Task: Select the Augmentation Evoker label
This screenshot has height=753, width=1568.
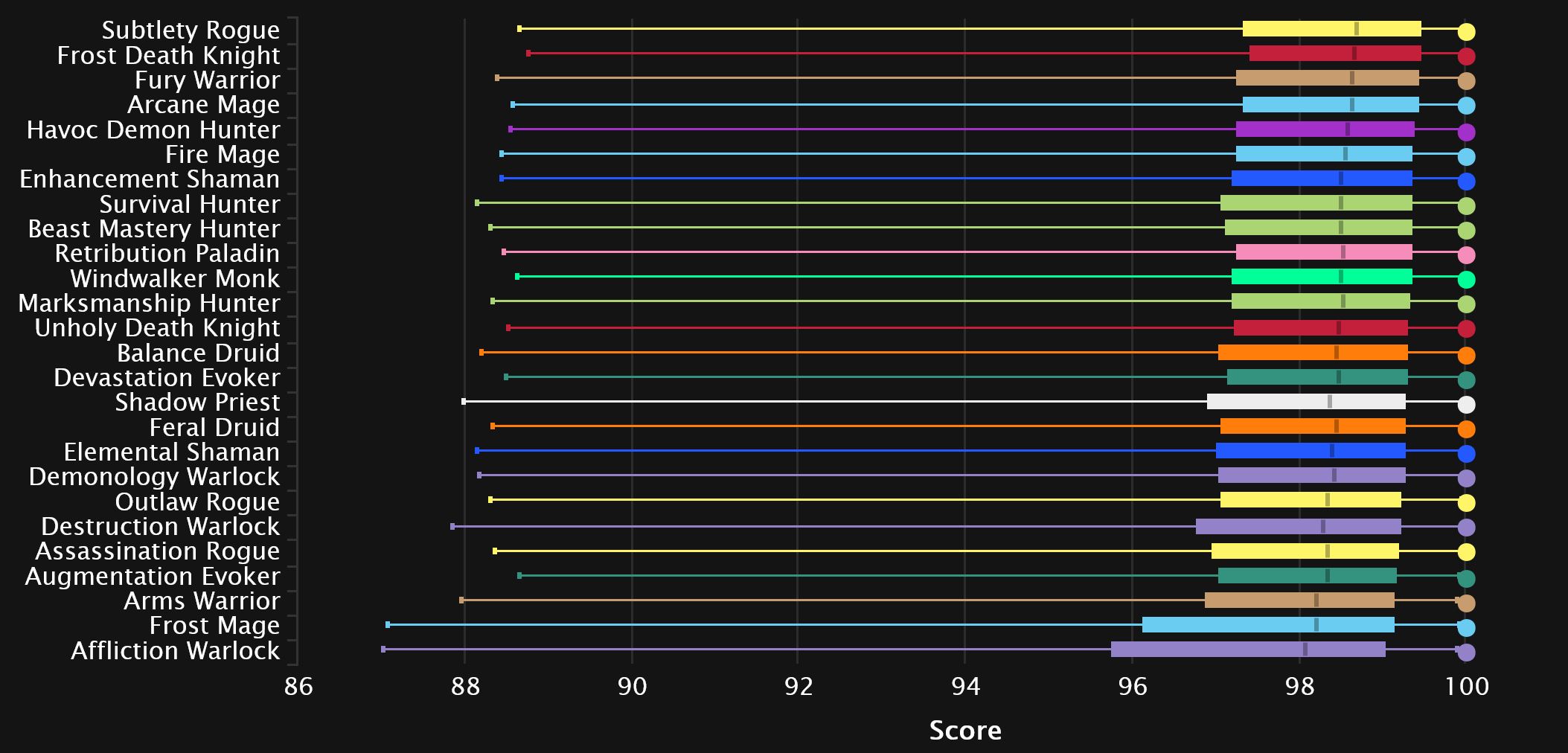Action: click(x=153, y=577)
